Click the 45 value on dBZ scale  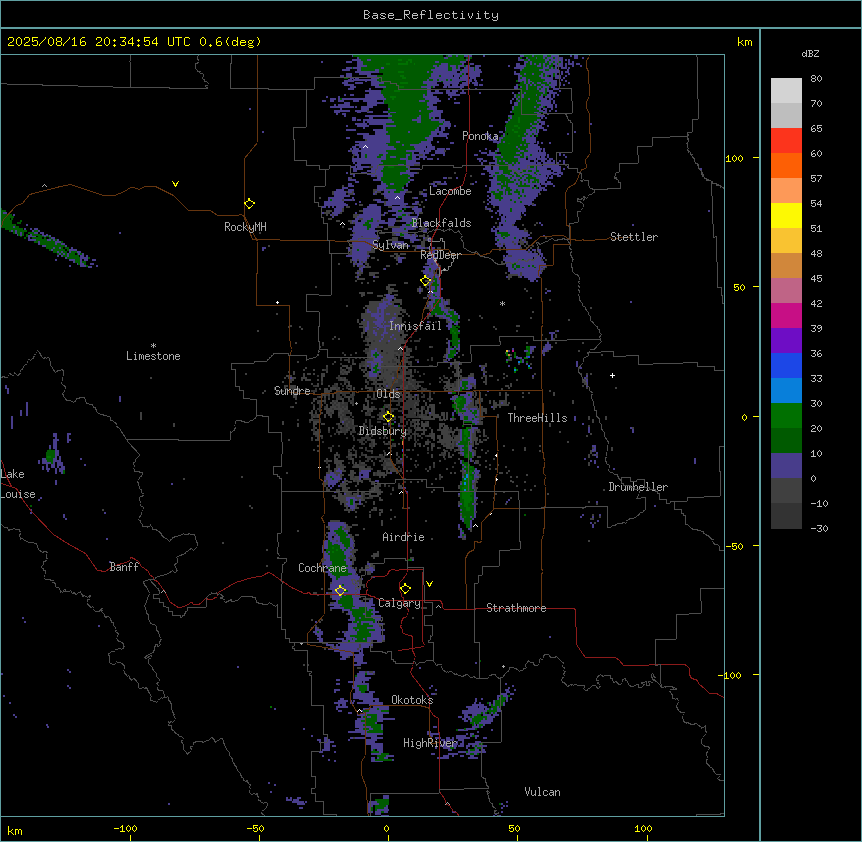[816, 278]
